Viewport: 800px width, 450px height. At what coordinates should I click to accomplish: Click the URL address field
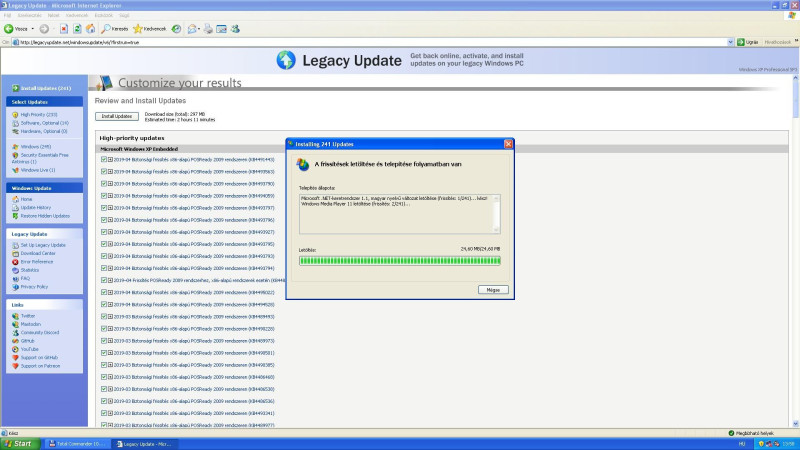370,42
